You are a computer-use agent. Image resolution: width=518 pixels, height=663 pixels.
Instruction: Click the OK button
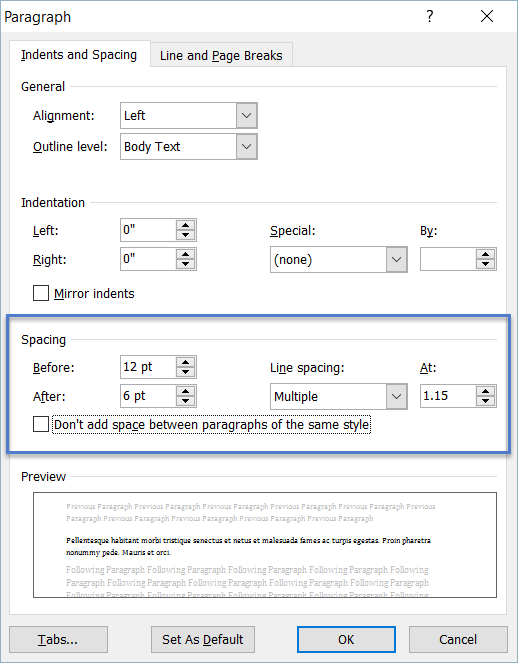pos(346,639)
